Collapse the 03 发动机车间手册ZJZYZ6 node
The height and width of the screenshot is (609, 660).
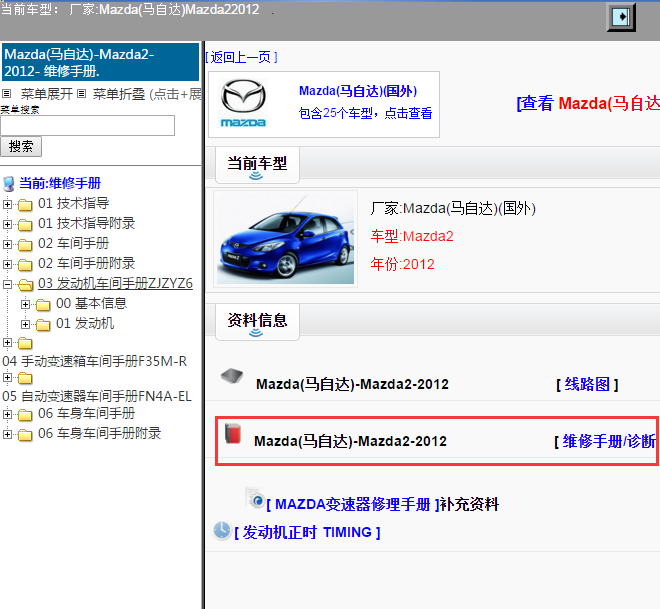click(7, 285)
